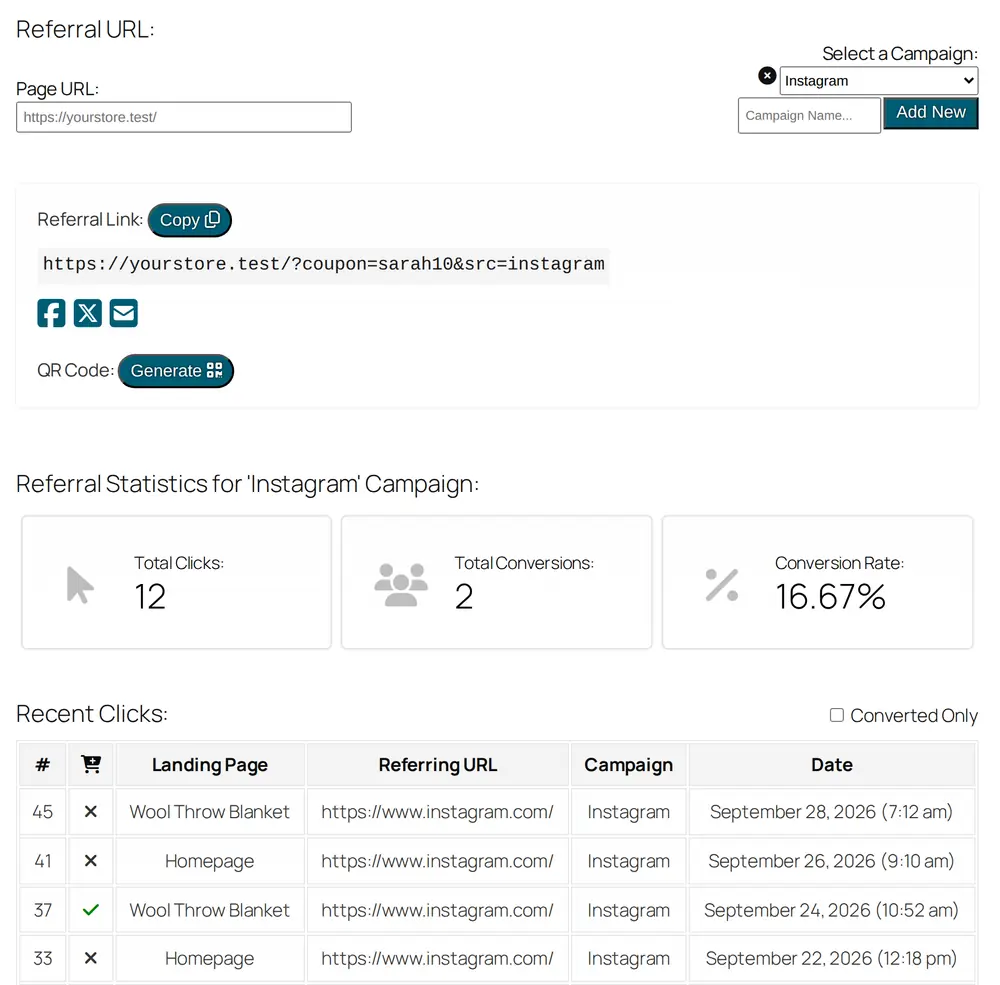Screen dimensions: 1000x985
Task: Click date September 26, 2026 (9:10 am)
Action: click(831, 861)
